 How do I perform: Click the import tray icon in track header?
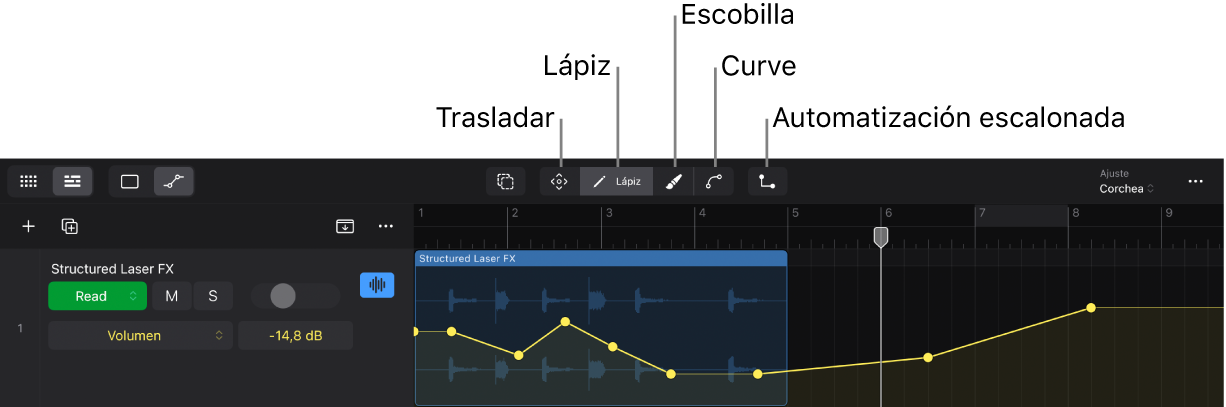click(345, 226)
